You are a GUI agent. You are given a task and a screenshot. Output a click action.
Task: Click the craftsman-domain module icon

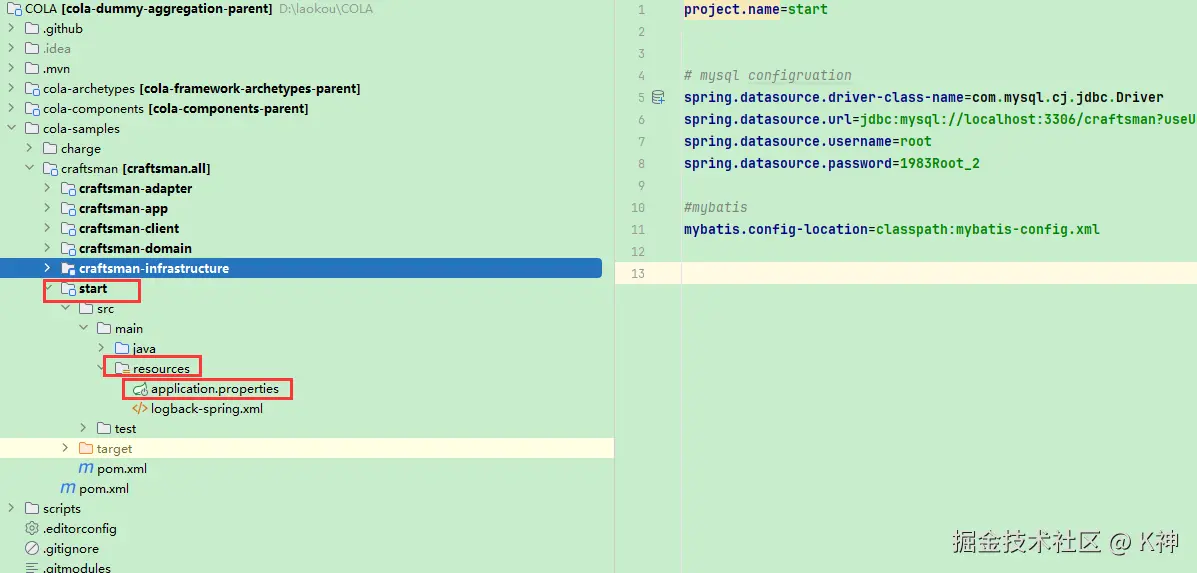point(68,248)
